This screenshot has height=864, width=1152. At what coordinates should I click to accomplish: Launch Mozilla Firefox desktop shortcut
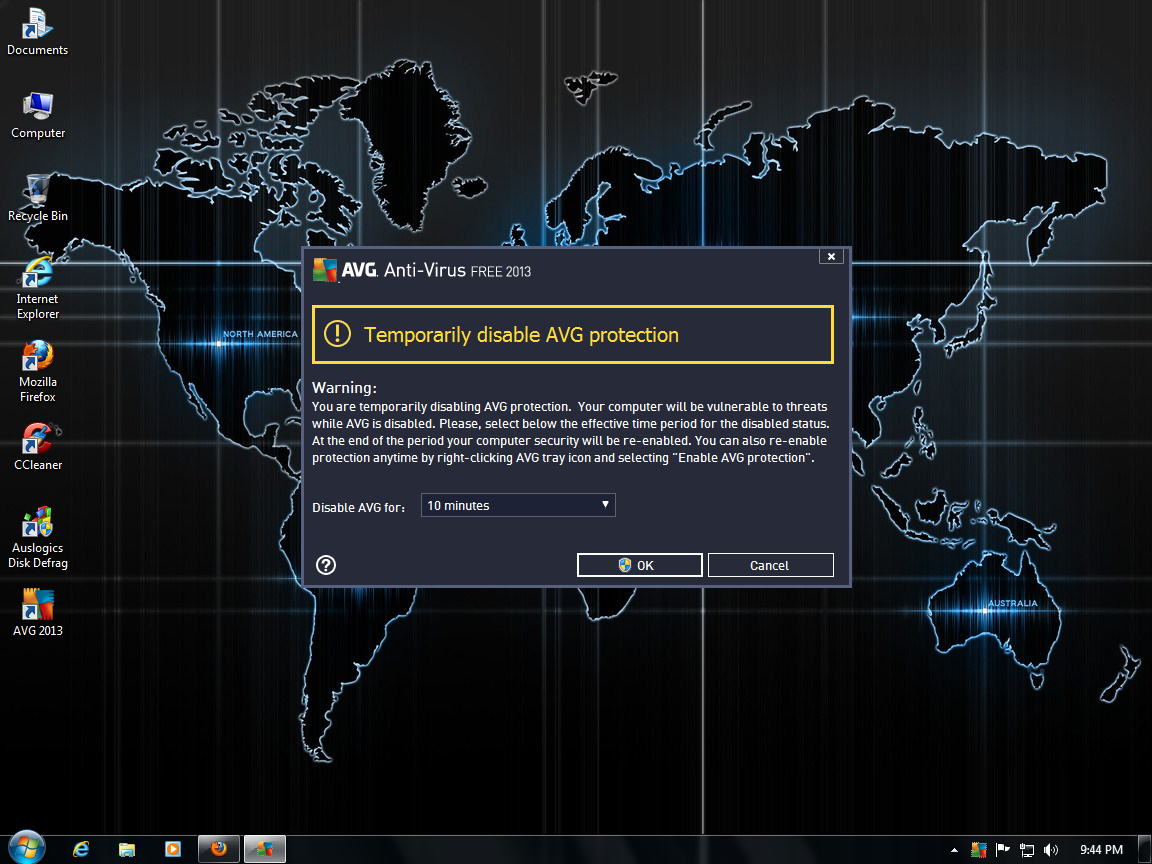[37, 371]
